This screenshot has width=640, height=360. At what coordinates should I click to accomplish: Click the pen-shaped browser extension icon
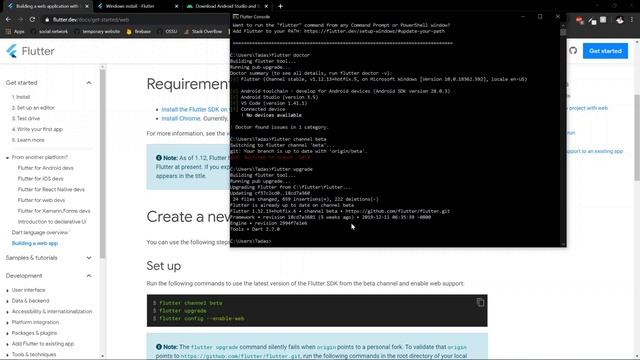pyautogui.click(x=592, y=20)
